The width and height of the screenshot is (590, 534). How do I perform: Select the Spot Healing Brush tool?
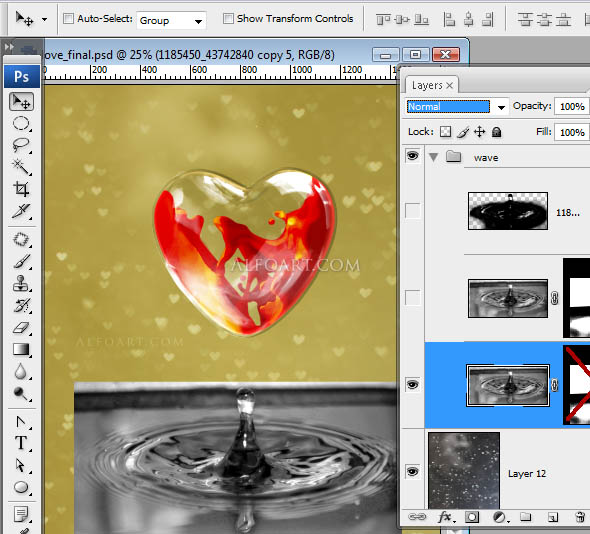pyautogui.click(x=21, y=240)
